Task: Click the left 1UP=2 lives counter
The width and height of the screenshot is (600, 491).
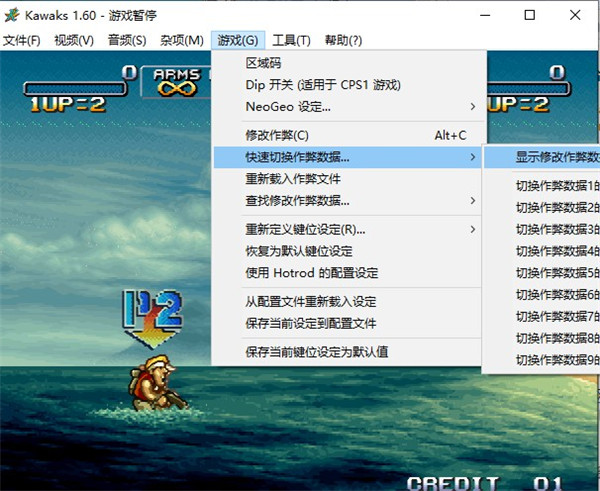Action: (68, 104)
